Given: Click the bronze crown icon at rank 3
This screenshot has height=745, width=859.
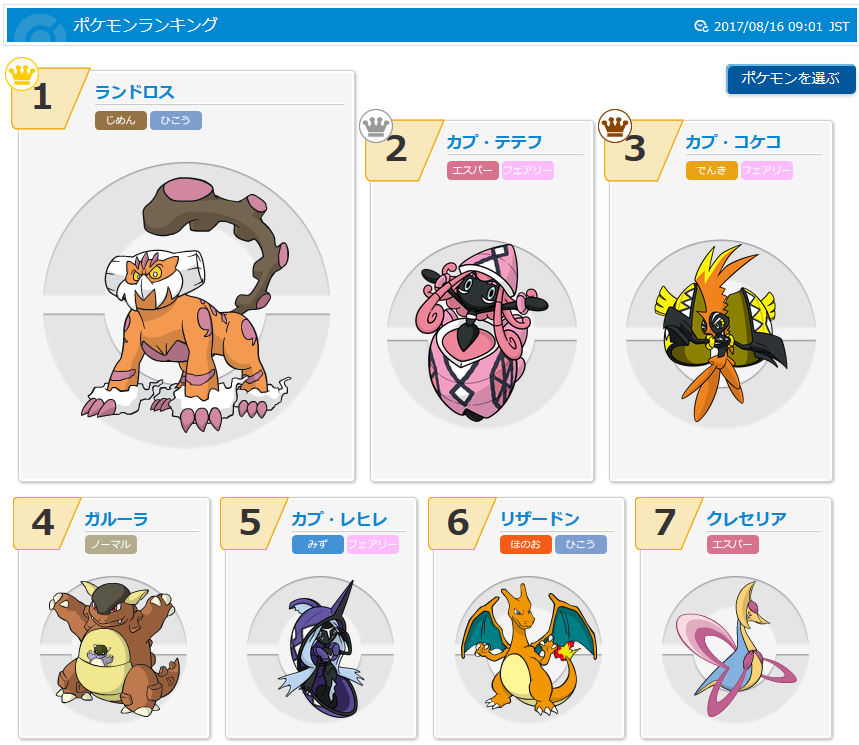Looking at the screenshot, I should 615,125.
